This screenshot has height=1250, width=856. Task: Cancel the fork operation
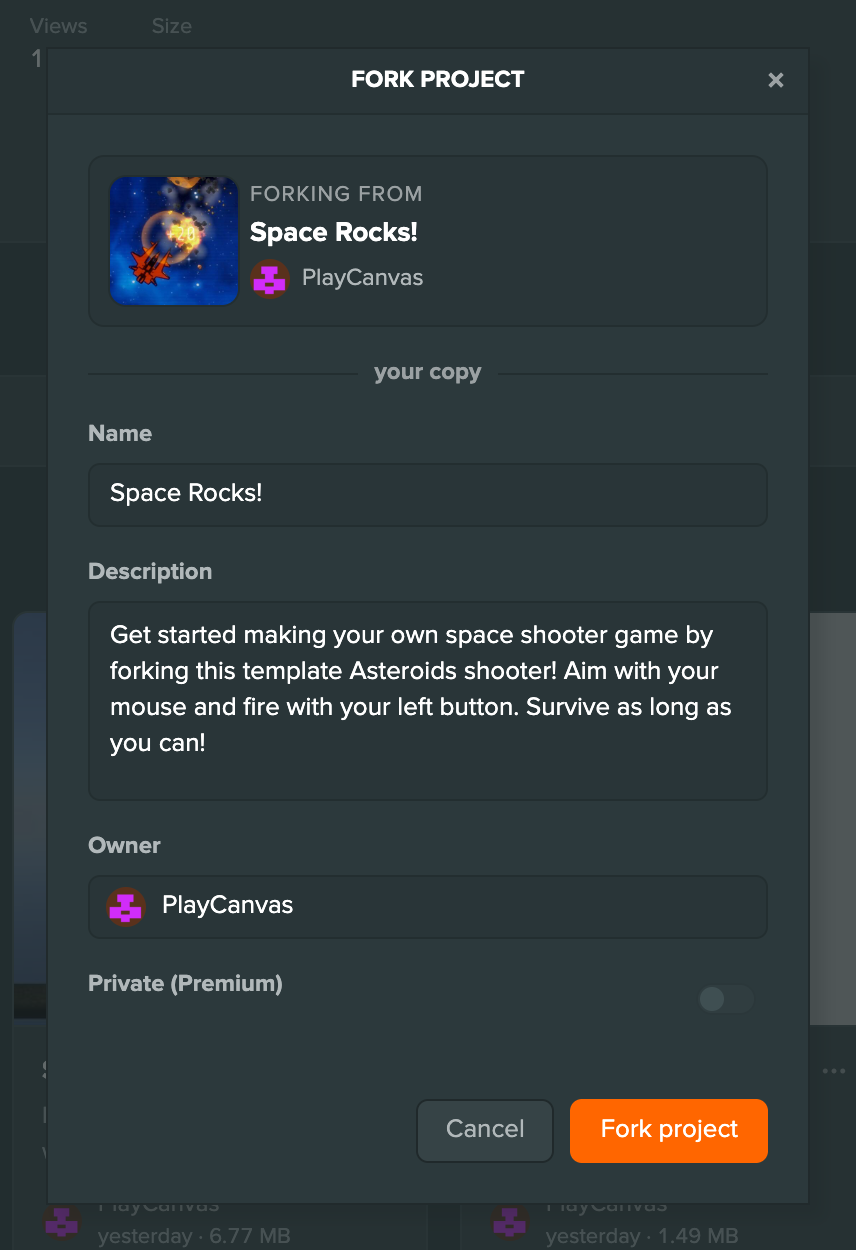tap(485, 1131)
